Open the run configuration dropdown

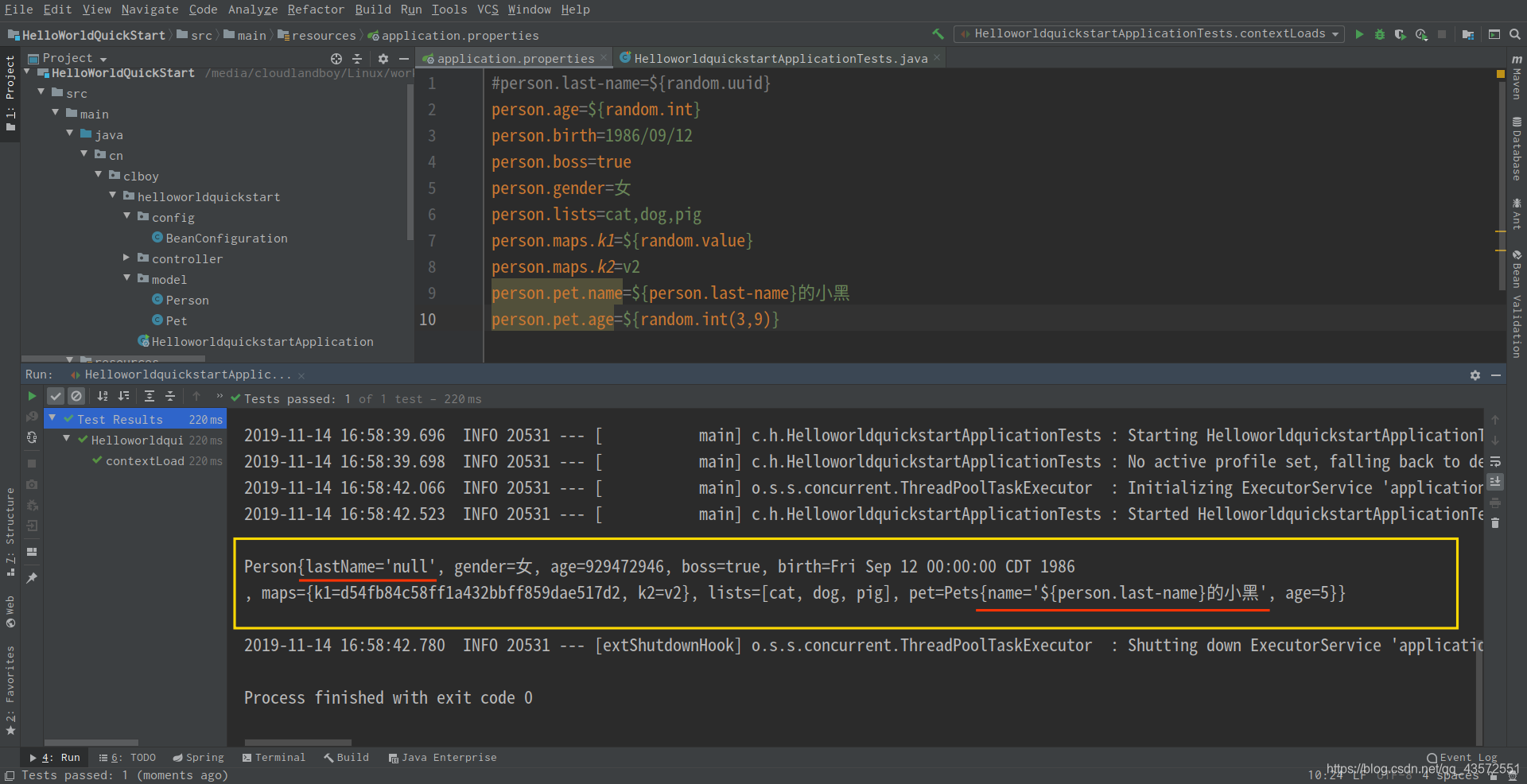point(1149,33)
